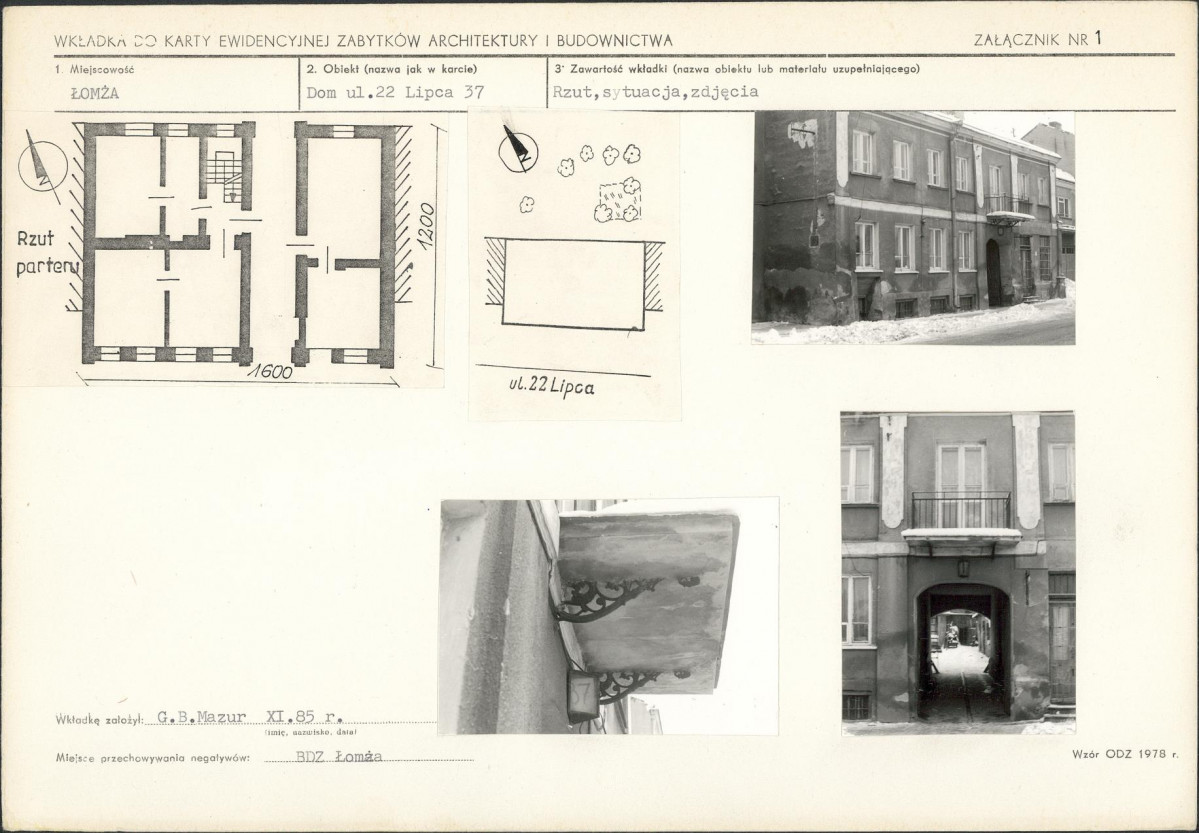This screenshot has height=833, width=1199.
Task: Click the compass symbol on site plan
Action: coord(518,148)
